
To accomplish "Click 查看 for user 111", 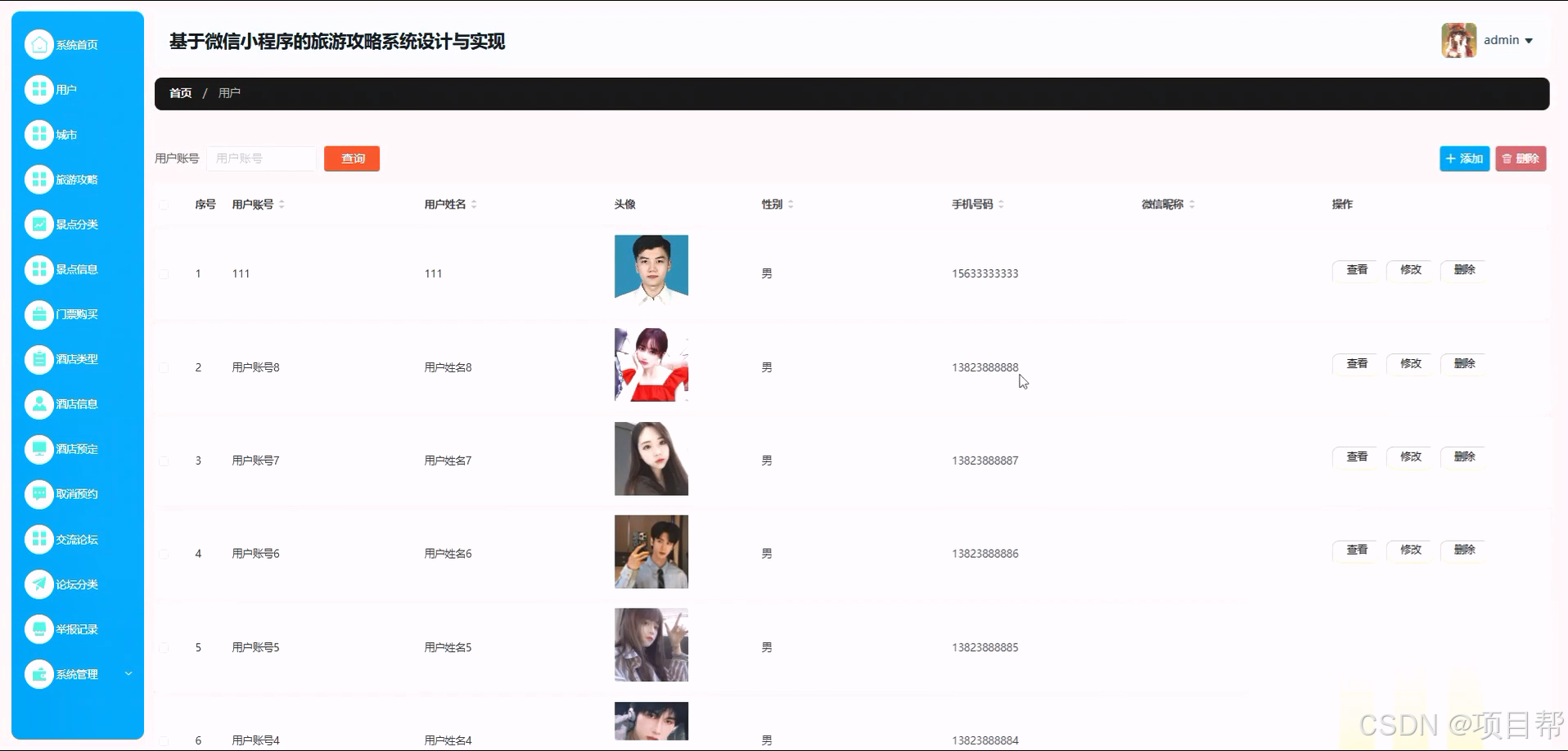I will coord(1357,270).
